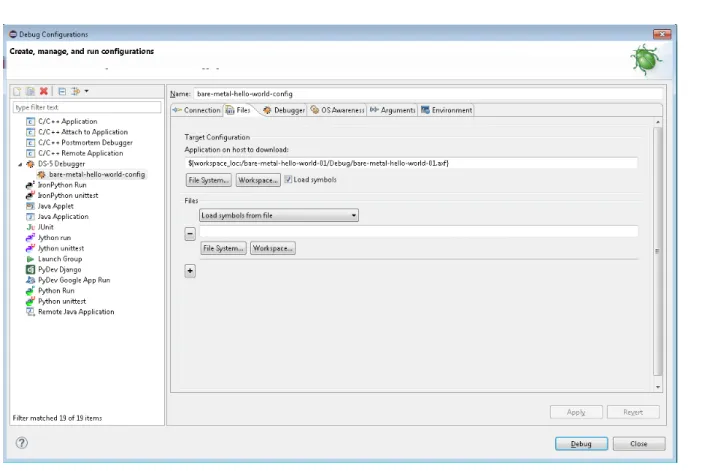Switch to the Connection tab
Screen dimensions: 702x471
click(197, 110)
